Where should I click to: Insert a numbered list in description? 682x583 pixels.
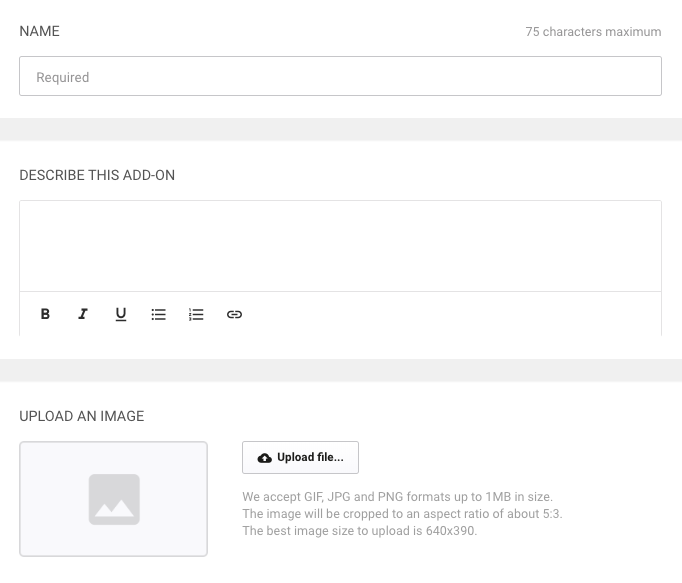[196, 314]
